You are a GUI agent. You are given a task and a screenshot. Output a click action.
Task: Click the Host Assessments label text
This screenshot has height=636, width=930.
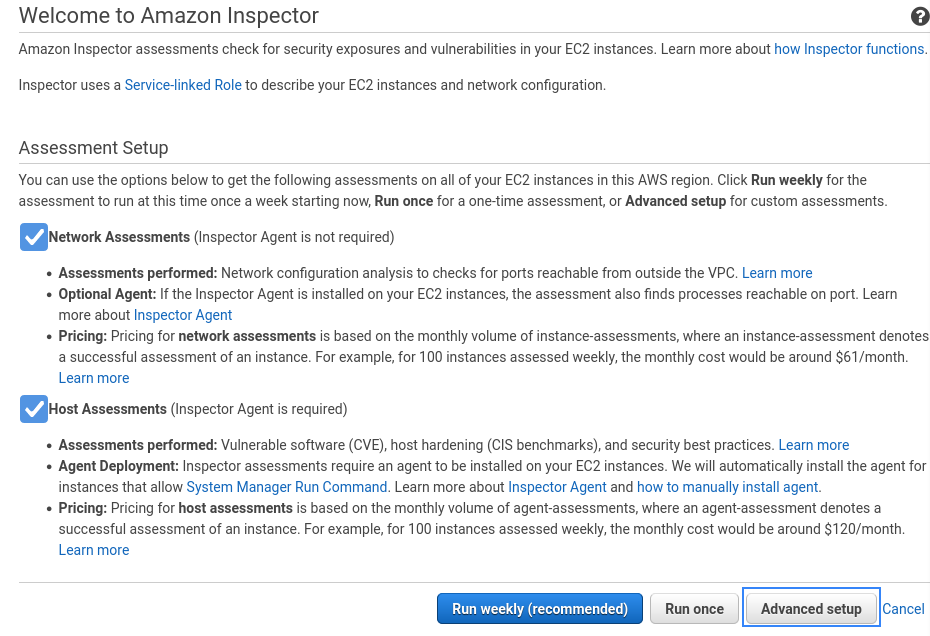tap(107, 409)
